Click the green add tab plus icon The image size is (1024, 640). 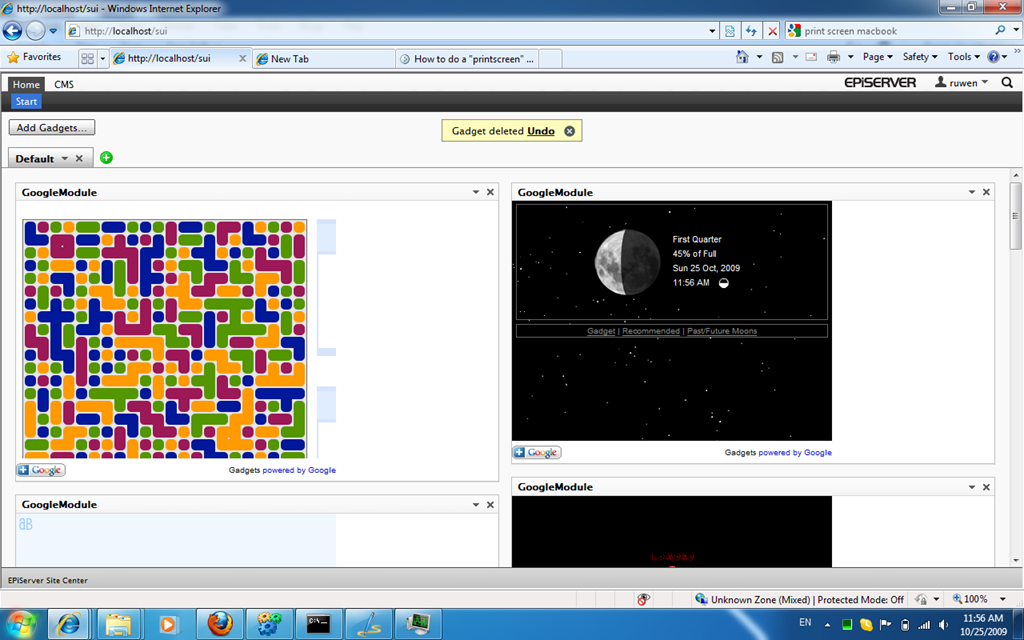pyautogui.click(x=107, y=158)
